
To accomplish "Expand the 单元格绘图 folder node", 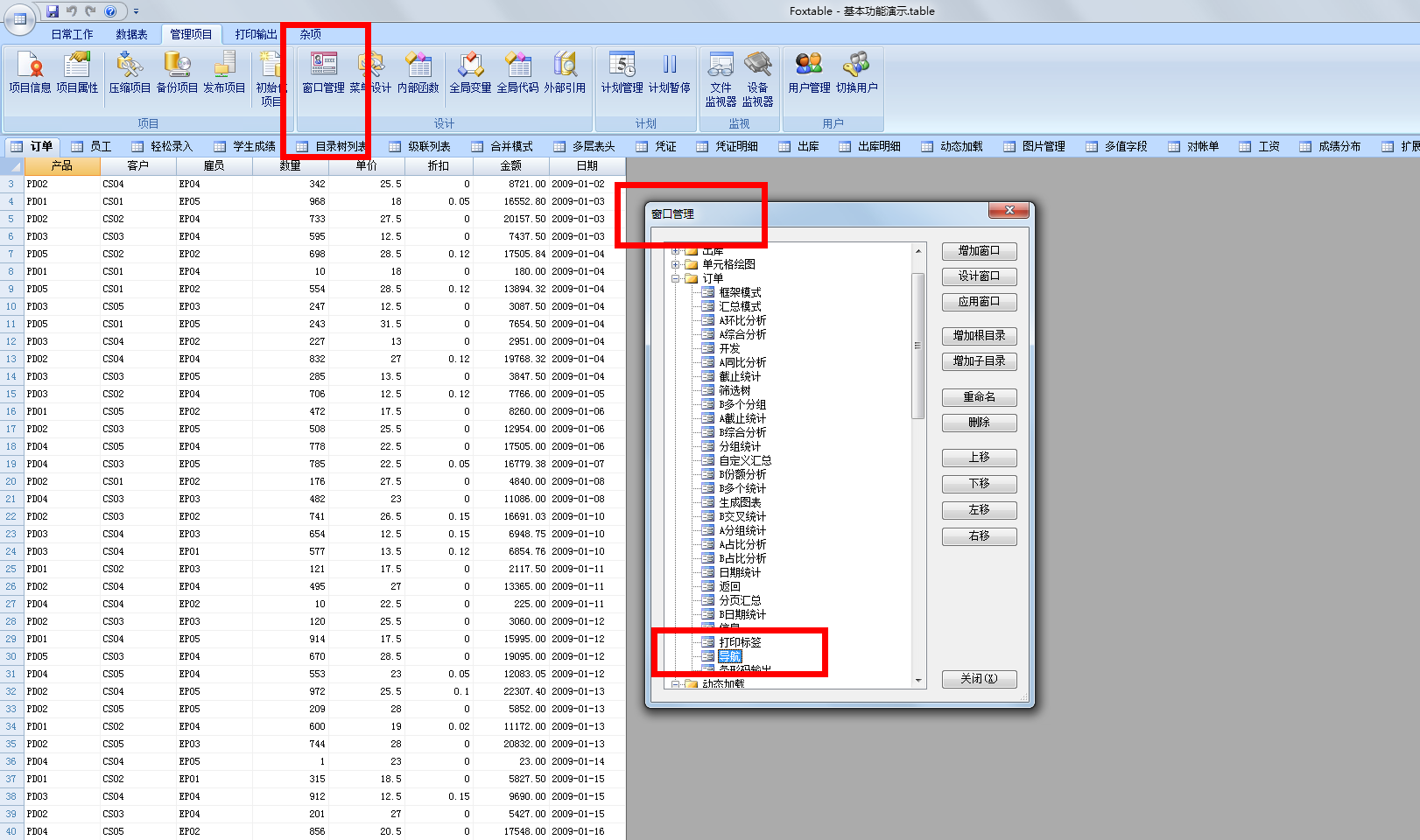I will pos(676,264).
